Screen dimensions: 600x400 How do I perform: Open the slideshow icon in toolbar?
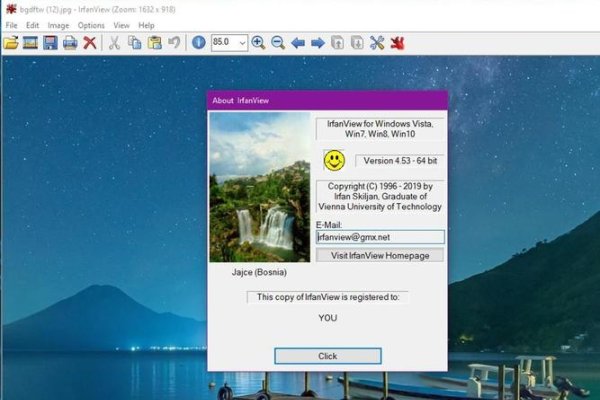point(31,43)
